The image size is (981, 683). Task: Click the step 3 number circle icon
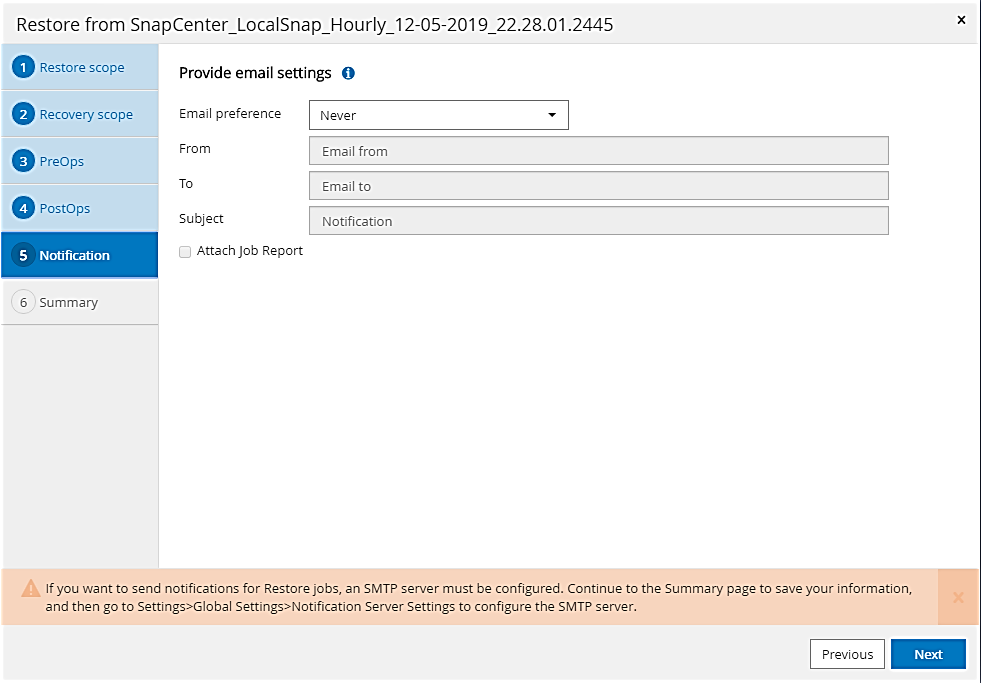(x=23, y=161)
